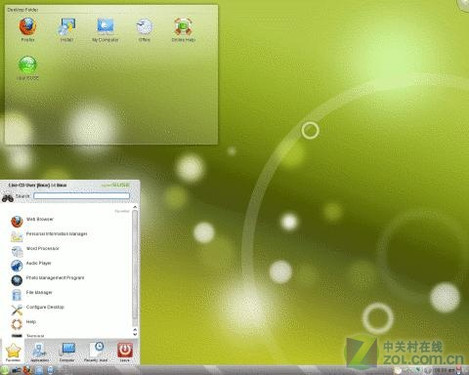This screenshot has width=469, height=375.
Task: Click the Firefox icon beside Web Browser
Action: (17, 221)
